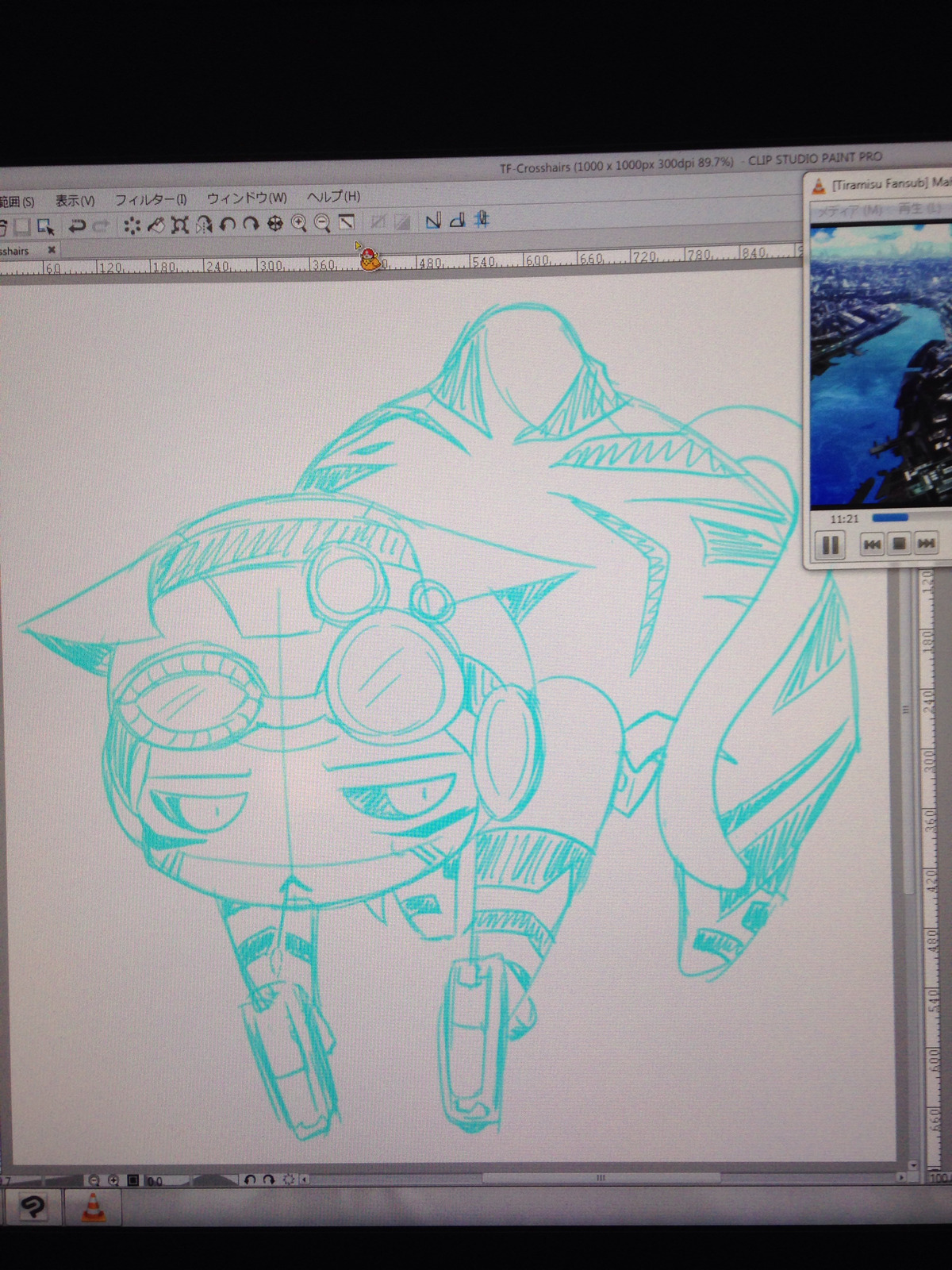This screenshot has width=952, height=1270.
Task: Click the zoom out icon in bottom bar
Action: pyautogui.click(x=94, y=1180)
